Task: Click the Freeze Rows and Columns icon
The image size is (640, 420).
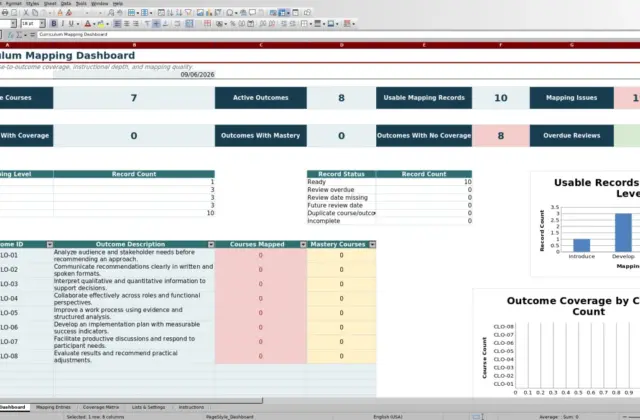Action: pyautogui.click(x=282, y=13)
